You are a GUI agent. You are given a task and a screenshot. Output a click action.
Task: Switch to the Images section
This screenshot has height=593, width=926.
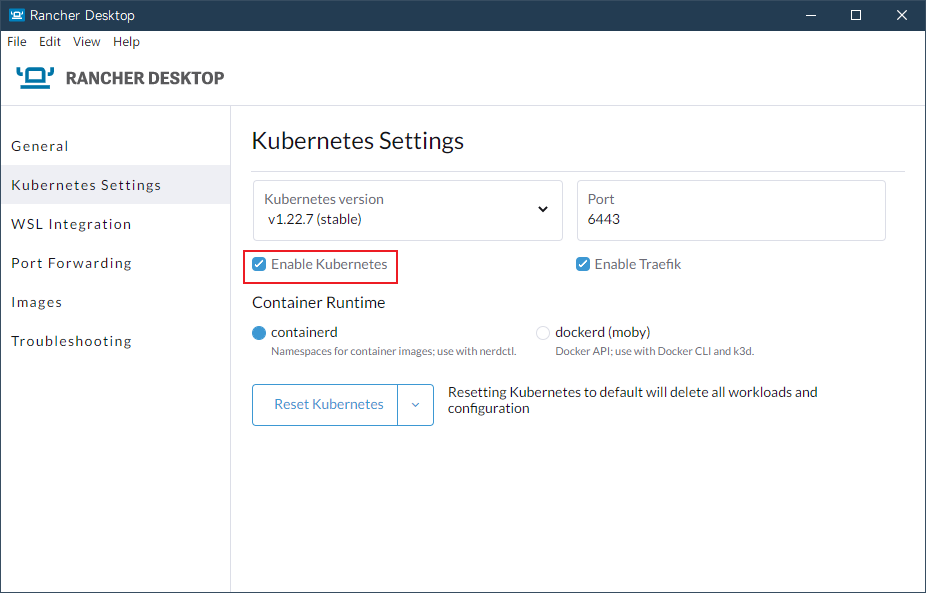click(x=37, y=302)
